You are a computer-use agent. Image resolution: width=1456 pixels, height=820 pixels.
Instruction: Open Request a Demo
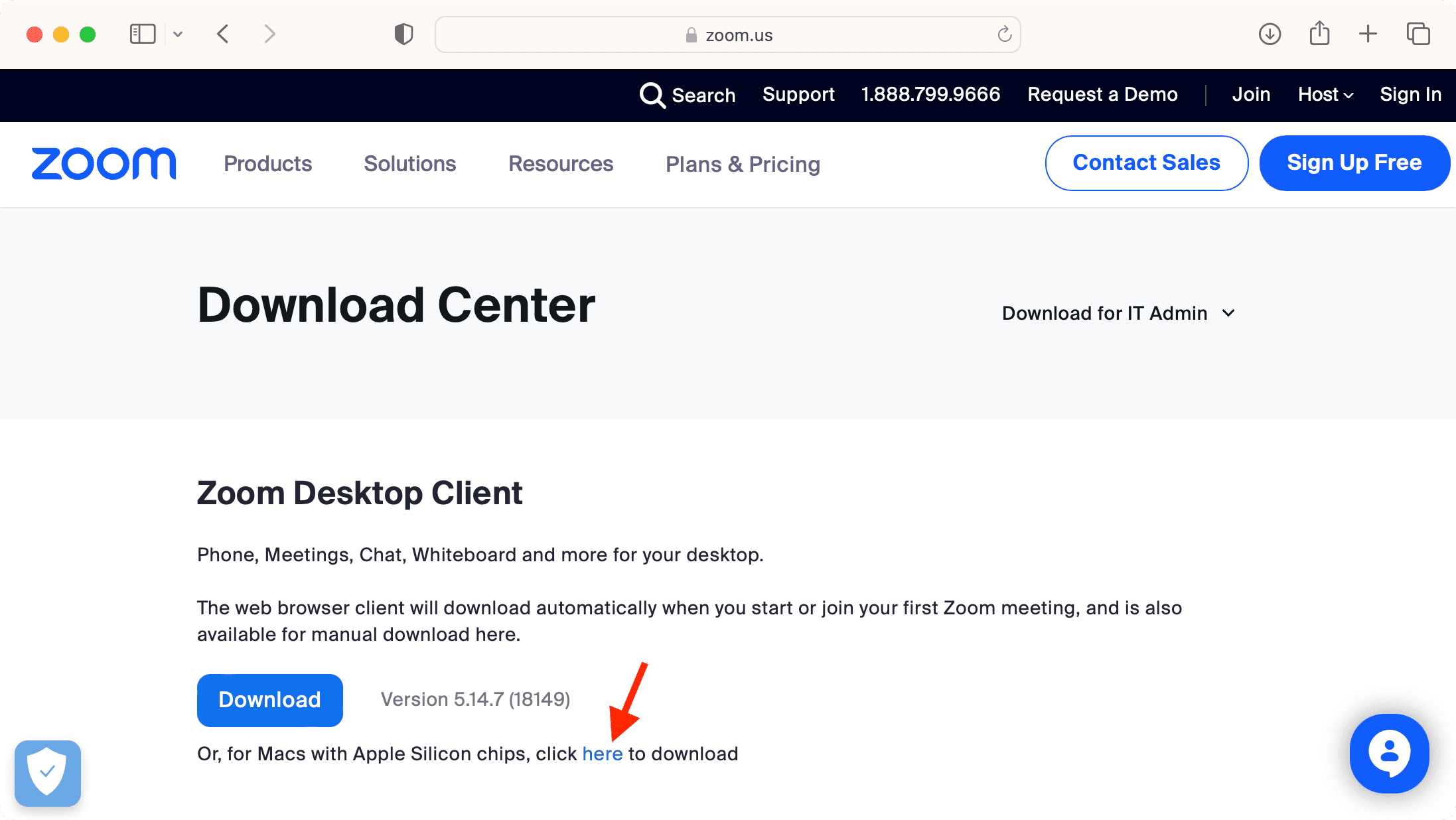[x=1102, y=94]
